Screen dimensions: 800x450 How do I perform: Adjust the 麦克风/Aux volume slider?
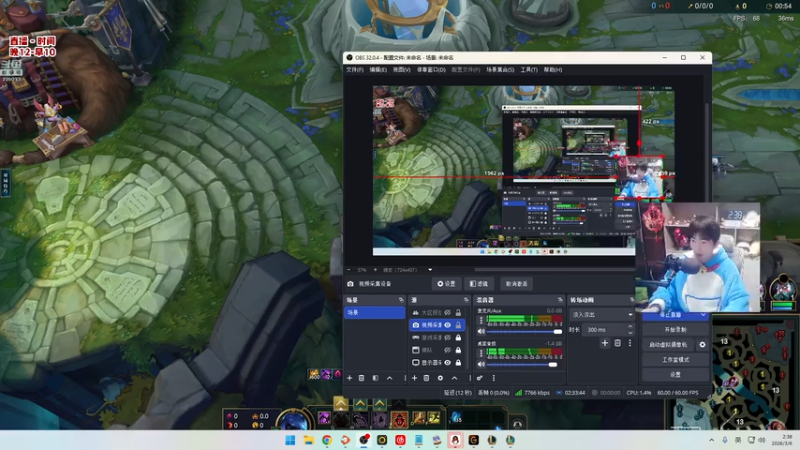[x=524, y=332]
